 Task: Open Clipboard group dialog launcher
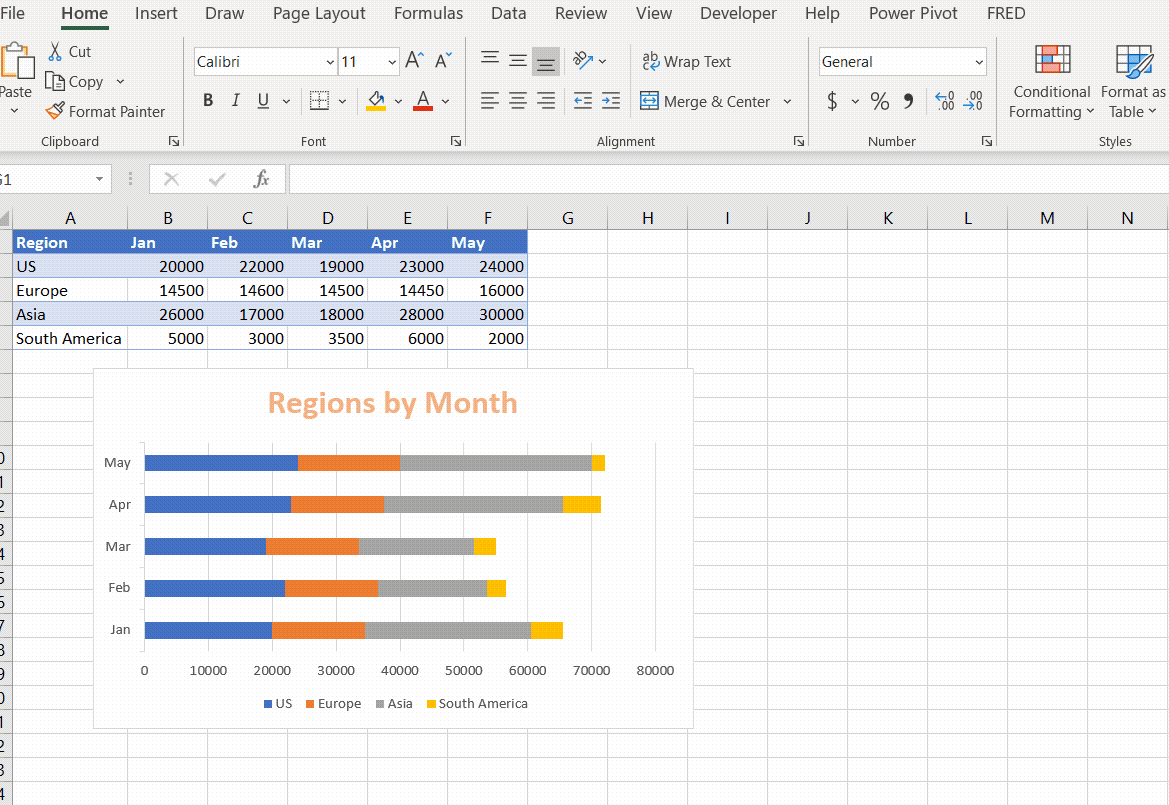pyautogui.click(x=174, y=141)
